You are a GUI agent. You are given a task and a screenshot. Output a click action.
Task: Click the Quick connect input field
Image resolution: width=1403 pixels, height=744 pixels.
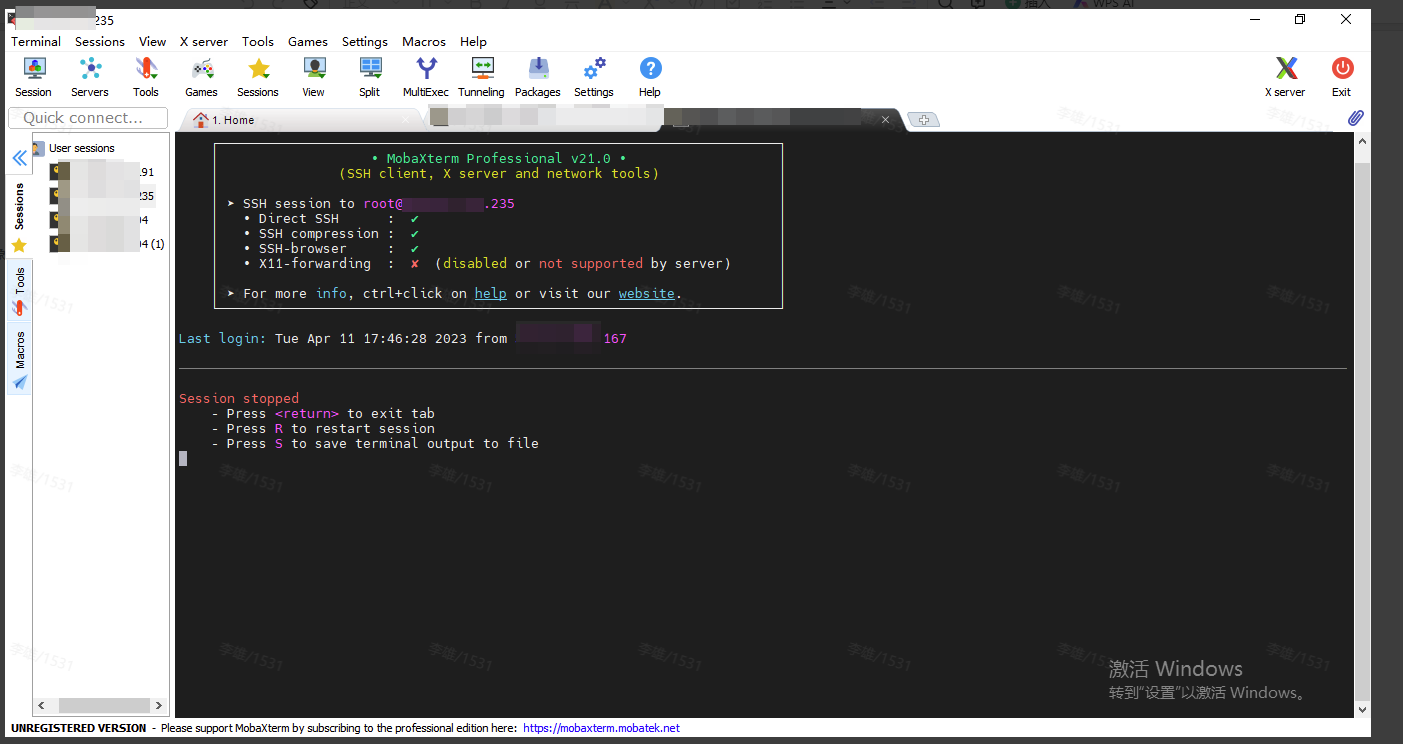pos(88,118)
